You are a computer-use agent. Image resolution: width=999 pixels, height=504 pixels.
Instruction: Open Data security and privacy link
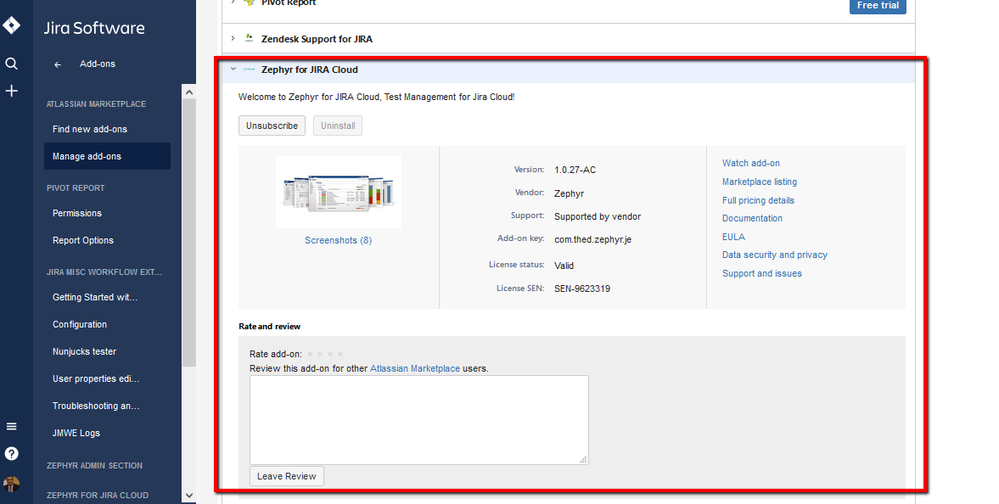coord(775,254)
